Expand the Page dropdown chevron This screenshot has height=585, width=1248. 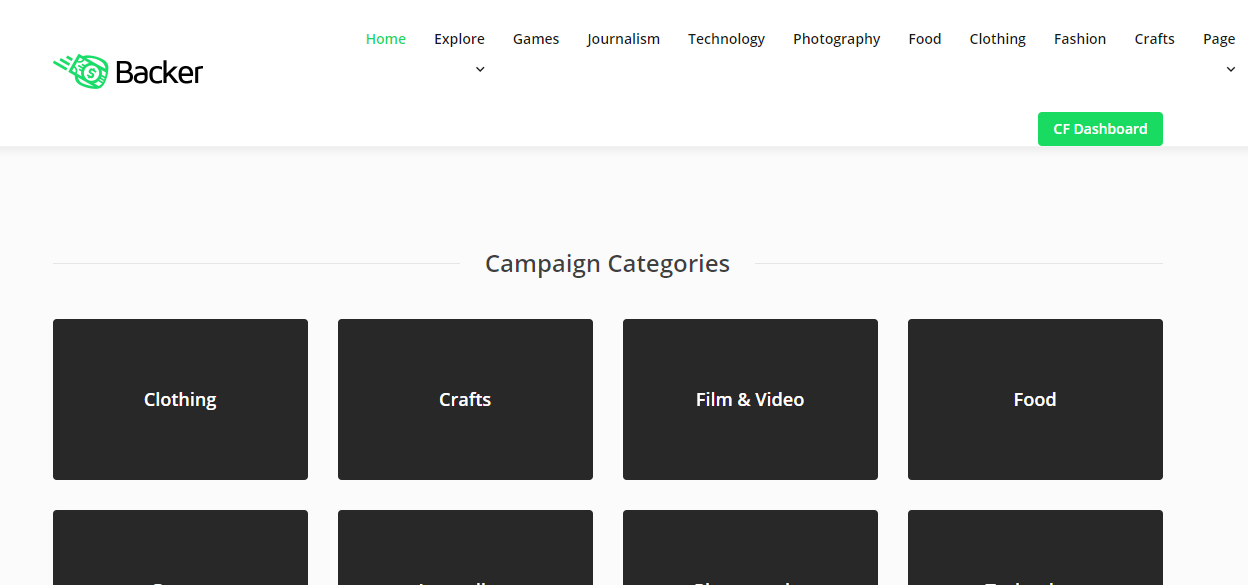click(1230, 69)
